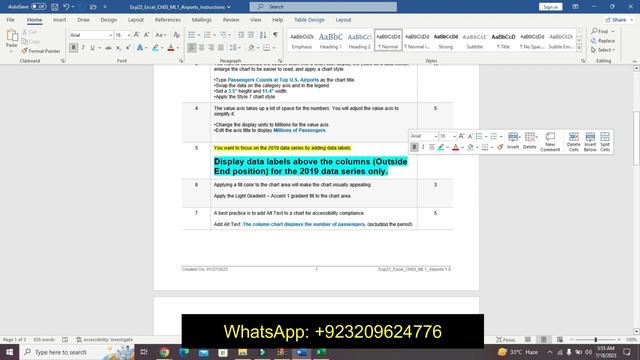Click the ribbon Shrink Font icon
The width and height of the screenshot is (640, 360).
[x=147, y=35]
